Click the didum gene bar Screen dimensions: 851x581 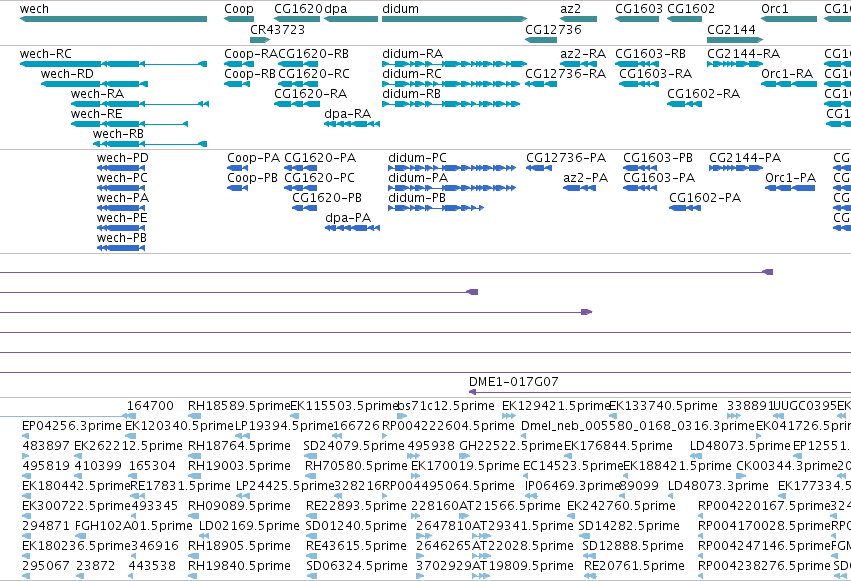(x=454, y=19)
